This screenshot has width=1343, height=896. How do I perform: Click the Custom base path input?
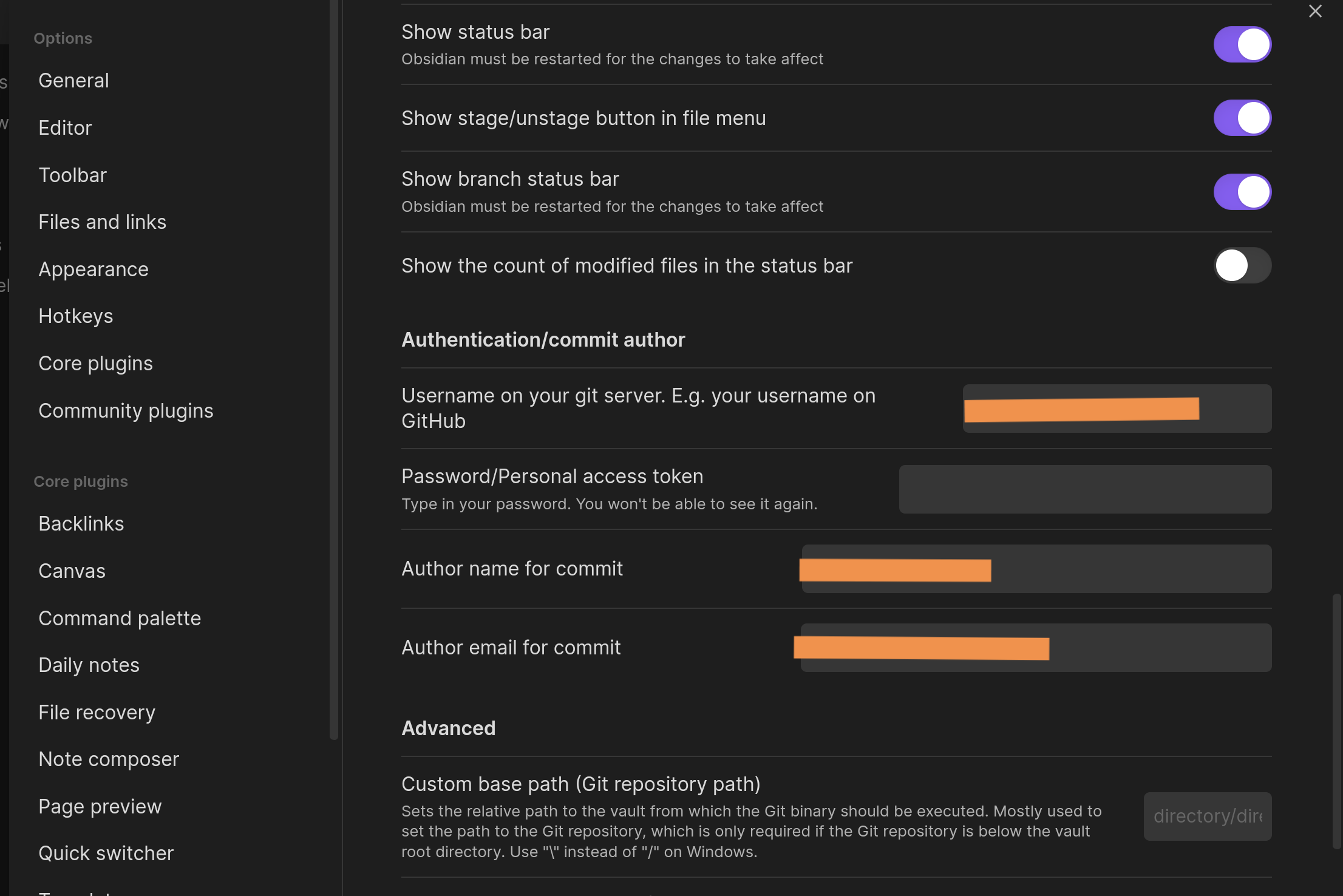click(1207, 816)
